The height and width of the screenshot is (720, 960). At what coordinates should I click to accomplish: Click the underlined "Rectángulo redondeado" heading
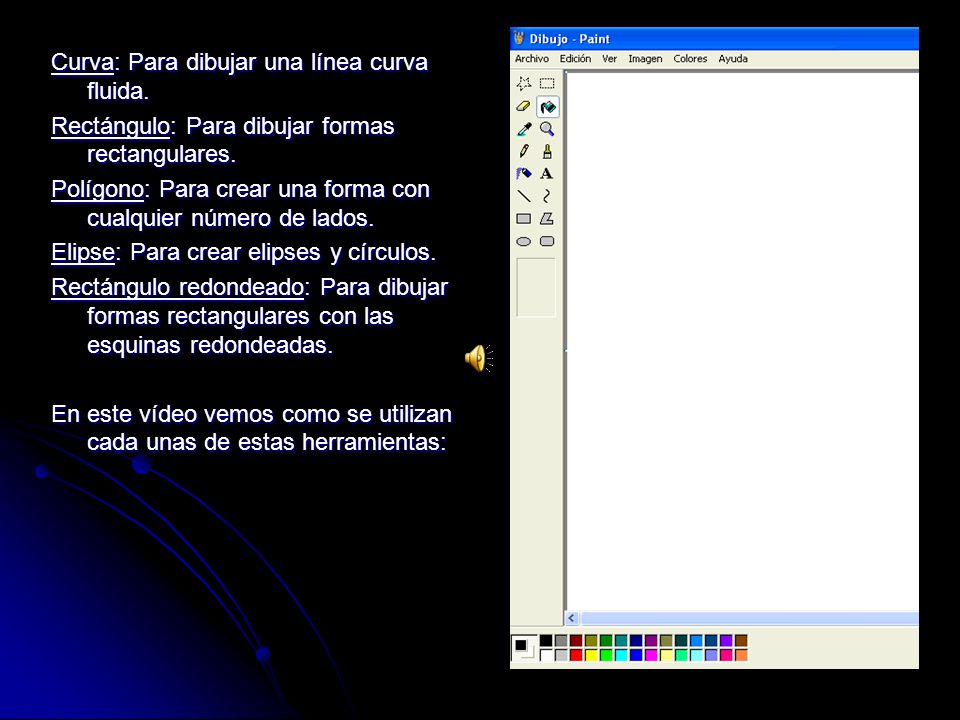177,287
